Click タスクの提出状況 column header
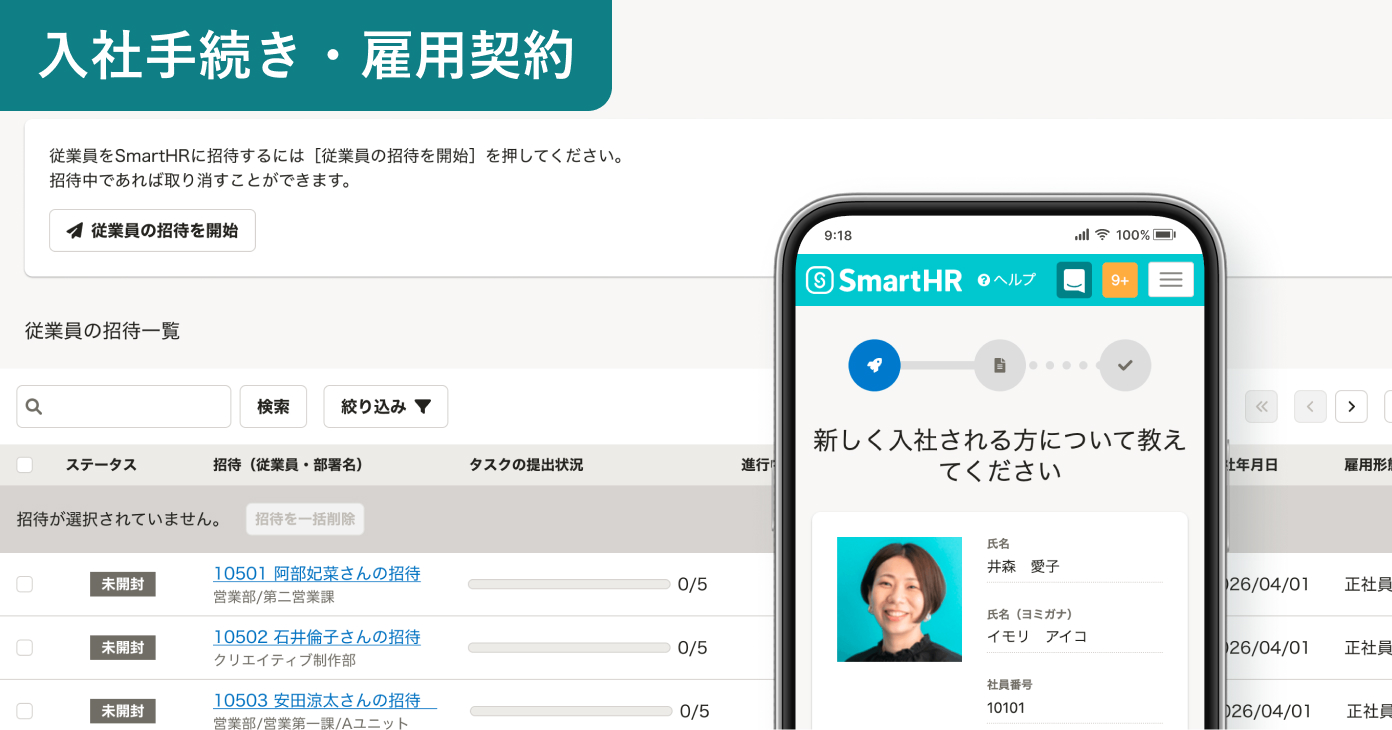This screenshot has width=1392, height=730. click(x=526, y=465)
